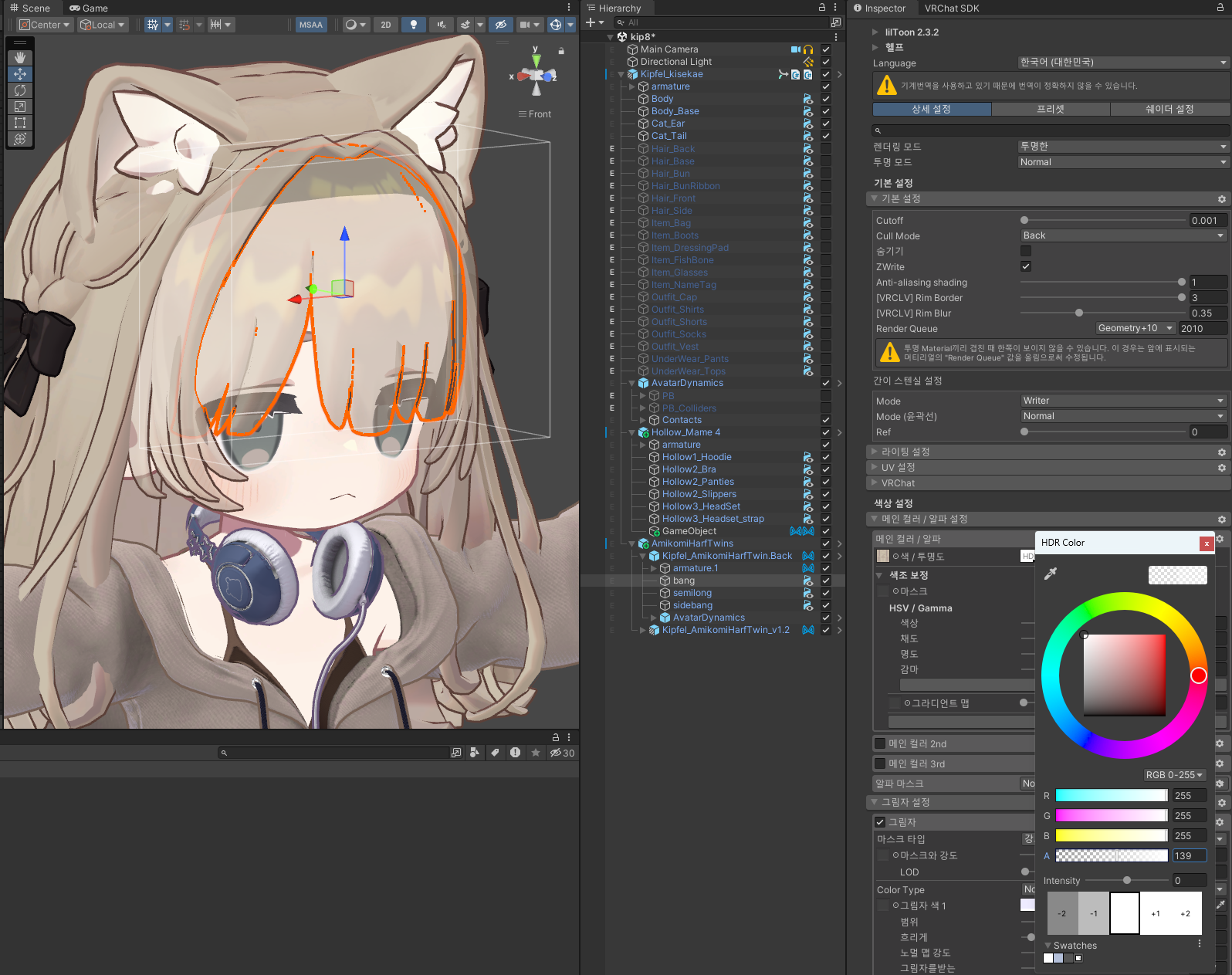Select the Rotate tool
Viewport: 1232px width, 975px height.
(x=20, y=90)
